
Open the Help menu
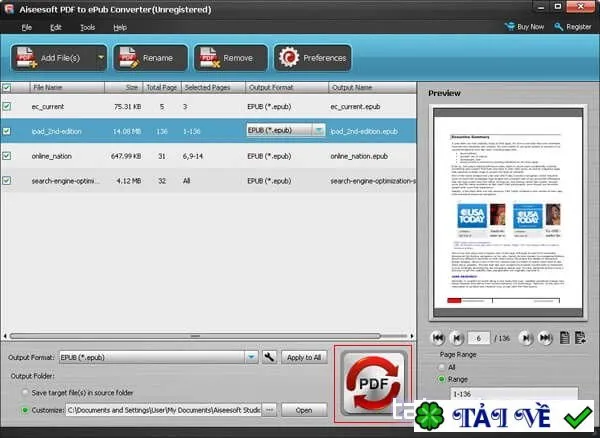click(120, 28)
